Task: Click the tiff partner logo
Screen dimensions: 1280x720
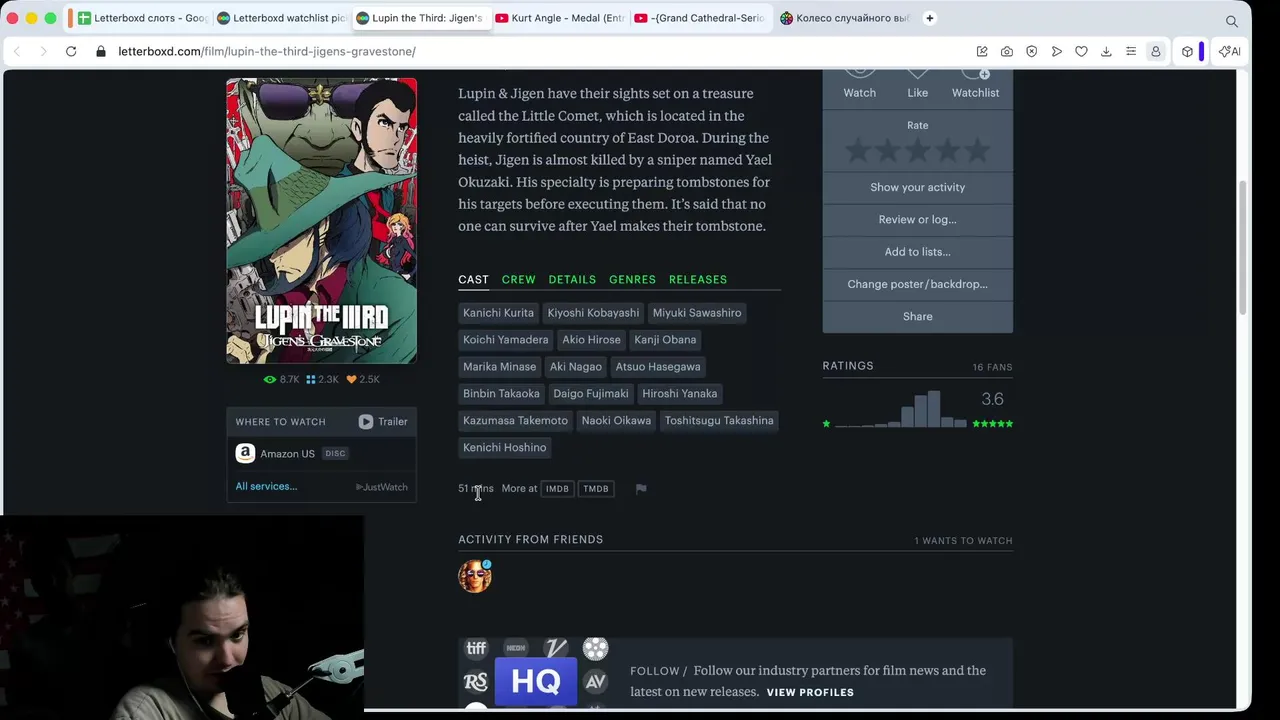Action: (476, 648)
